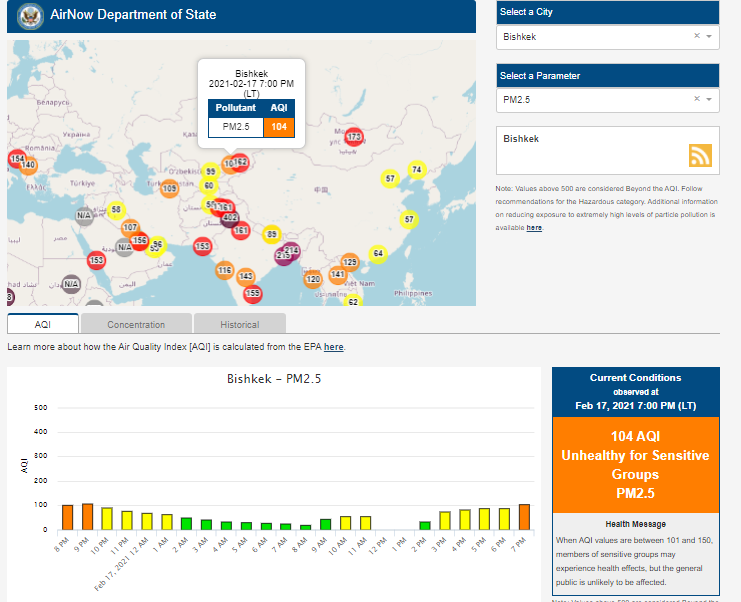Open the Historical tab
741x602 pixels.
click(239, 324)
